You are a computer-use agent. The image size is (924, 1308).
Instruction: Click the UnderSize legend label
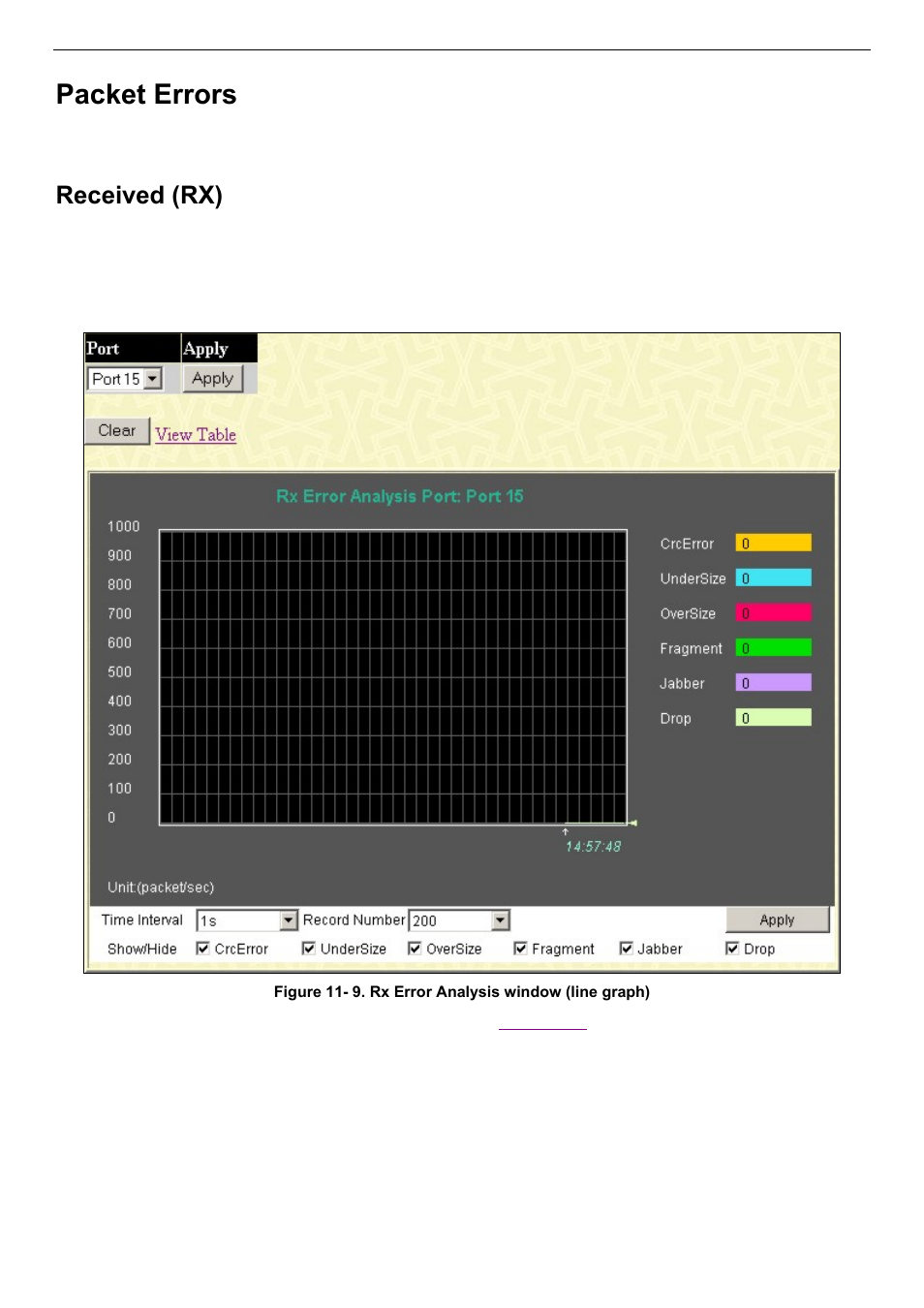click(x=693, y=578)
